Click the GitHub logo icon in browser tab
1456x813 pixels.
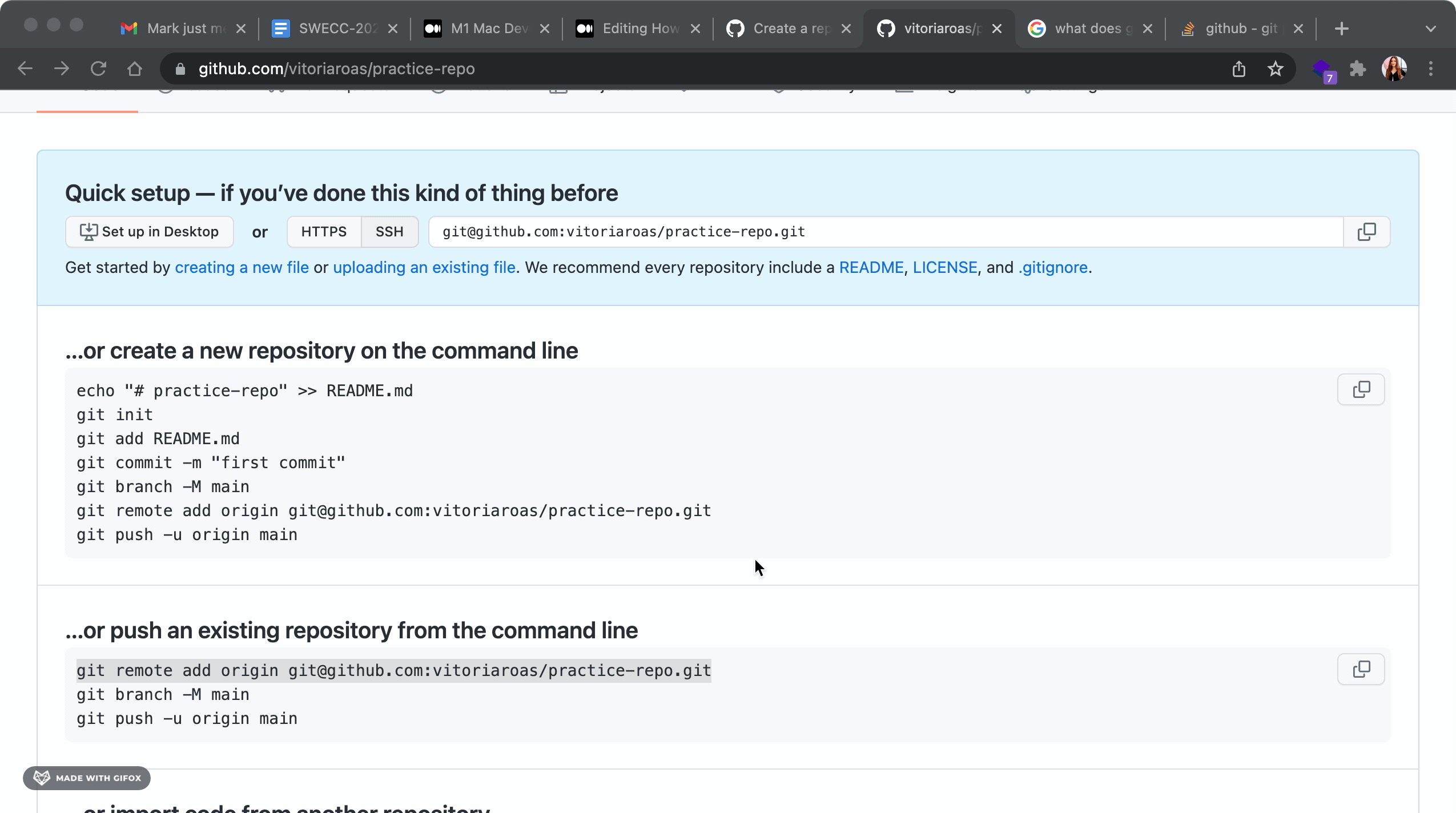[885, 27]
